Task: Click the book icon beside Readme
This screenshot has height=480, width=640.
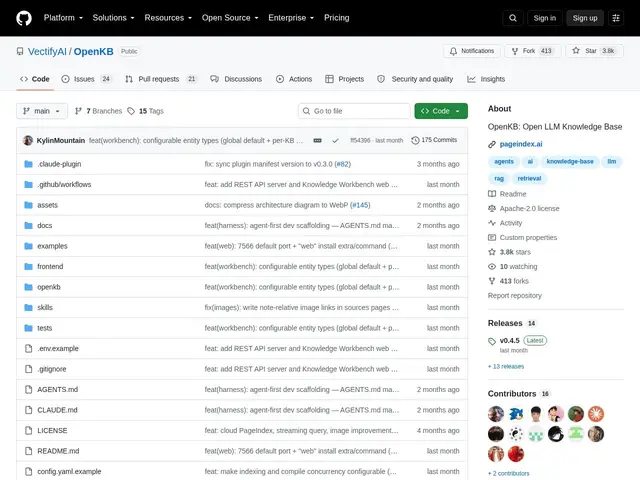Action: 492,194
